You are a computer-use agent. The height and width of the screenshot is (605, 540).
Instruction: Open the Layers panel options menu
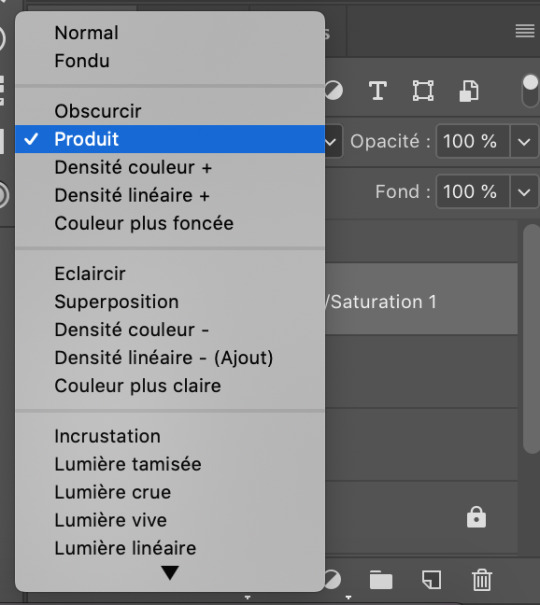click(x=525, y=31)
